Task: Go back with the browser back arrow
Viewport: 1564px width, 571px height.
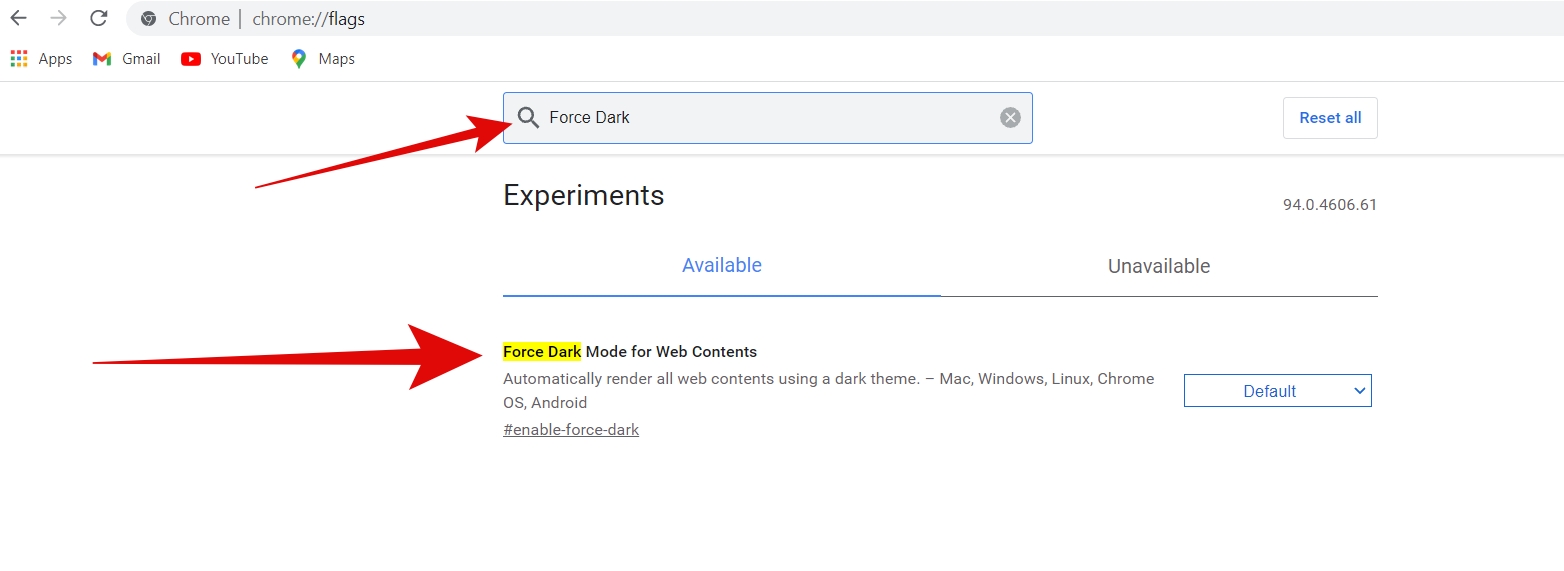Action: 19,18
